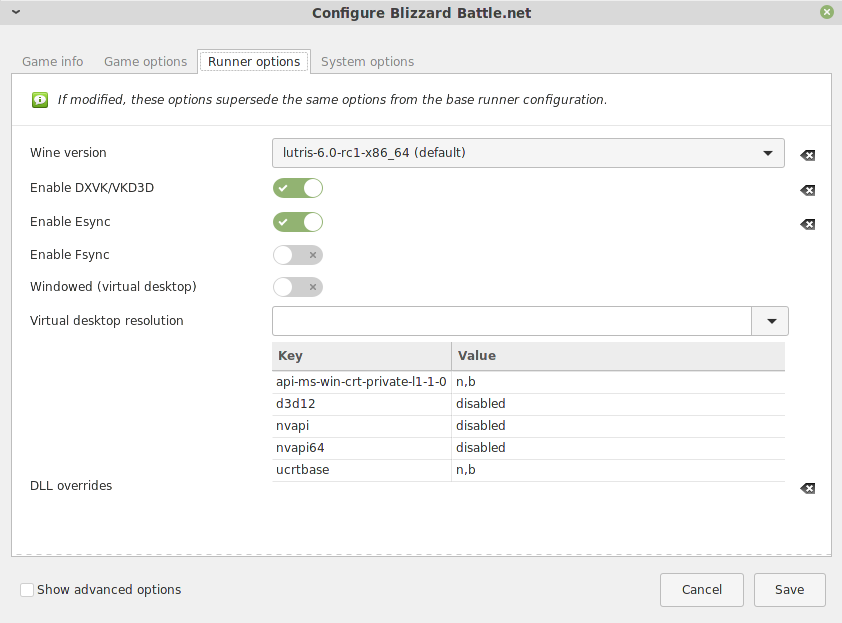
Task: Open the Game options tab
Action: 146,62
